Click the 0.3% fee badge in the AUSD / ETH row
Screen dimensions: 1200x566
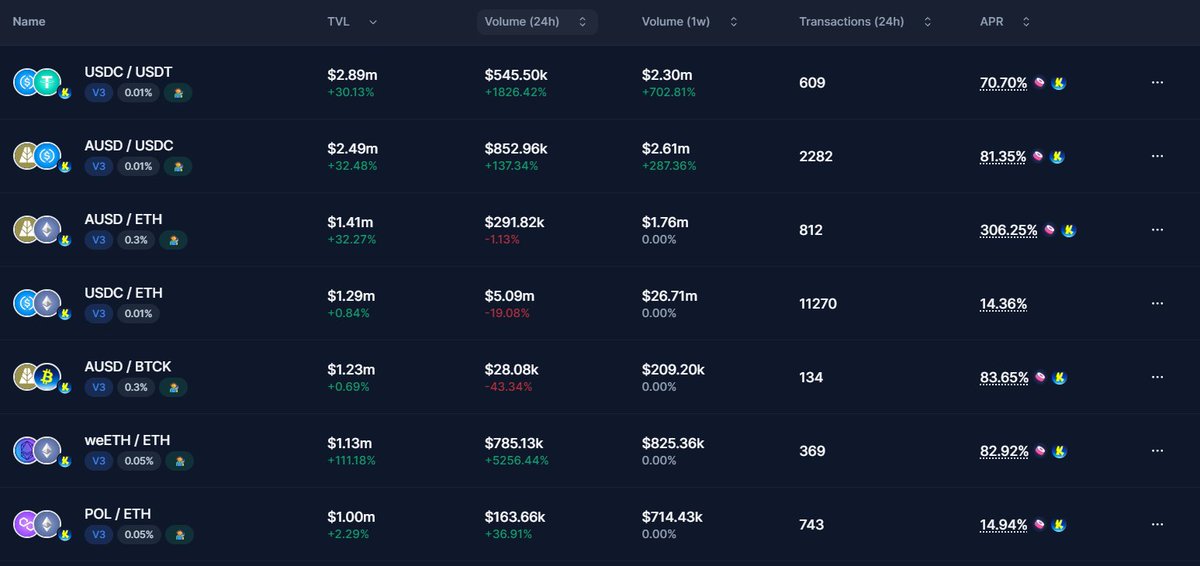(x=136, y=240)
